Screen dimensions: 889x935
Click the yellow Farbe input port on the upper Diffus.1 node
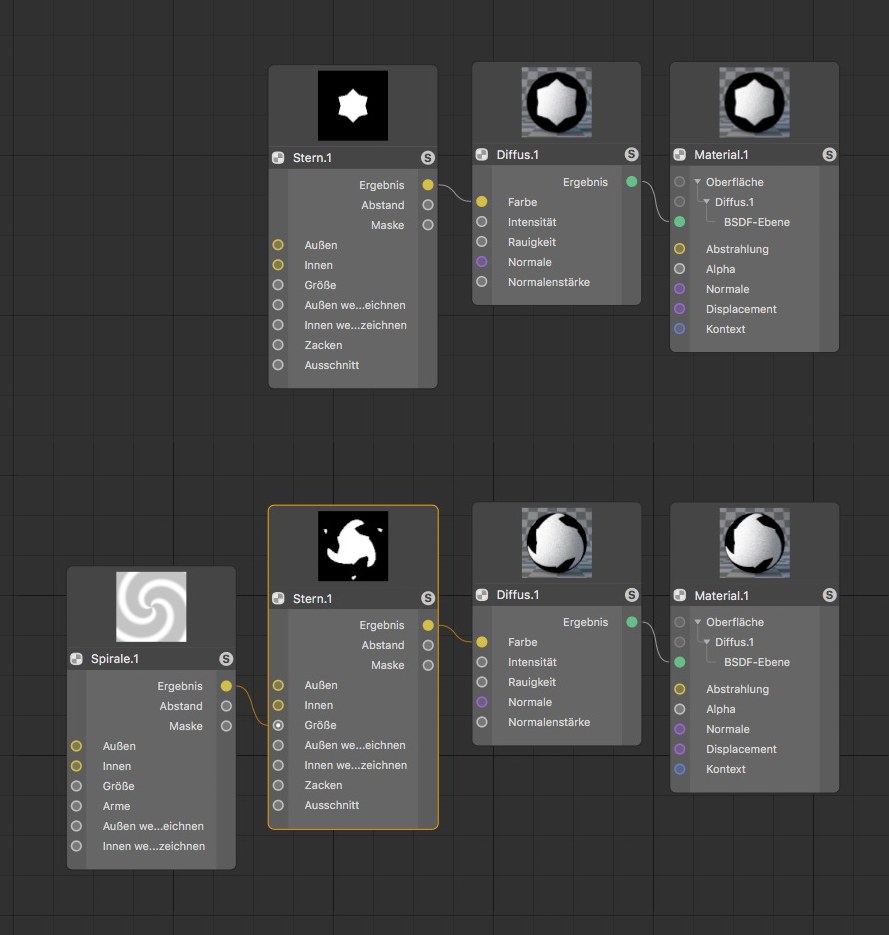coord(482,202)
